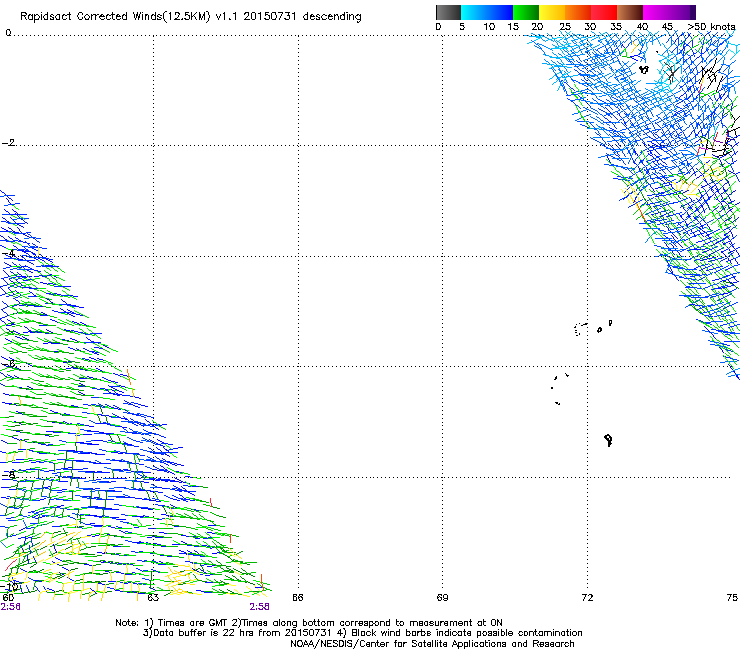740x650 pixels.
Task: Click the purple 2:58 time near longitude 60
Action: pyautogui.click(x=10, y=607)
